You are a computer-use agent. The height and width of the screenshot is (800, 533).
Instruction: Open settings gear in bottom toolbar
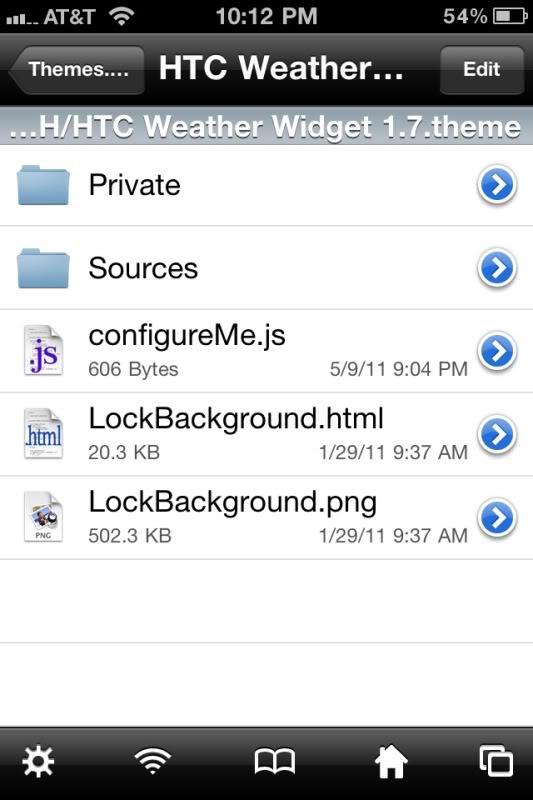pyautogui.click(x=38, y=762)
